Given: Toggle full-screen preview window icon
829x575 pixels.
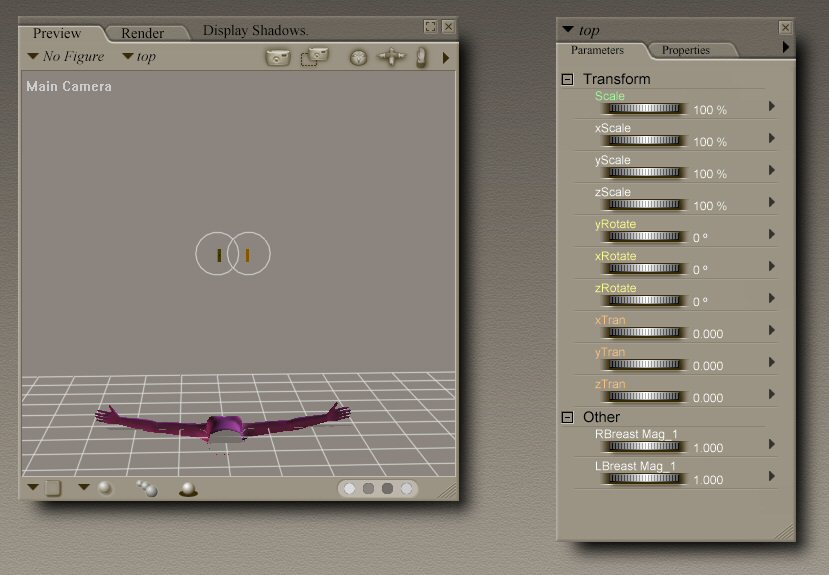Looking at the screenshot, I should [x=430, y=27].
